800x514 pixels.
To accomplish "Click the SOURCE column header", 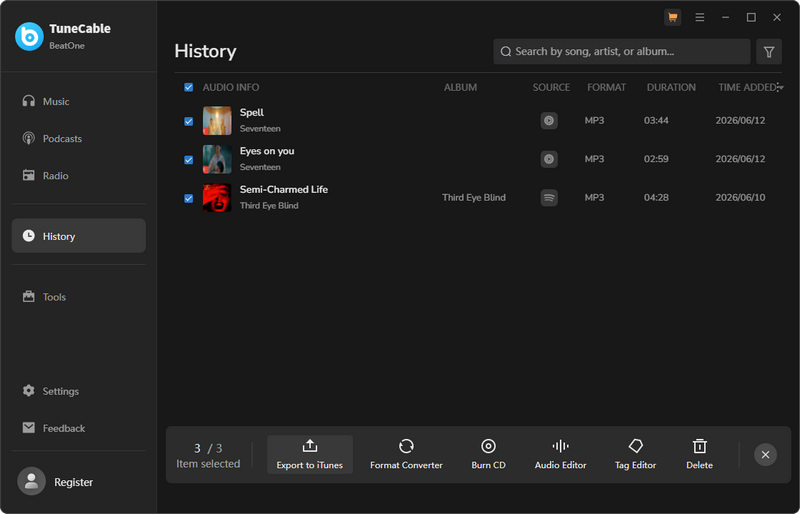I will (x=551, y=87).
